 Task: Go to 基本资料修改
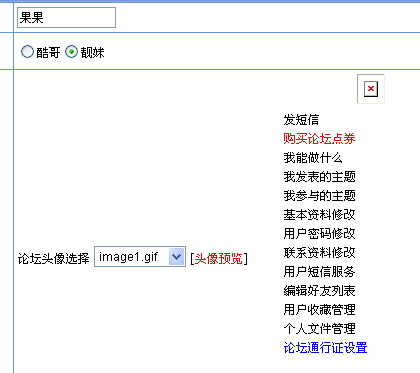coord(319,215)
